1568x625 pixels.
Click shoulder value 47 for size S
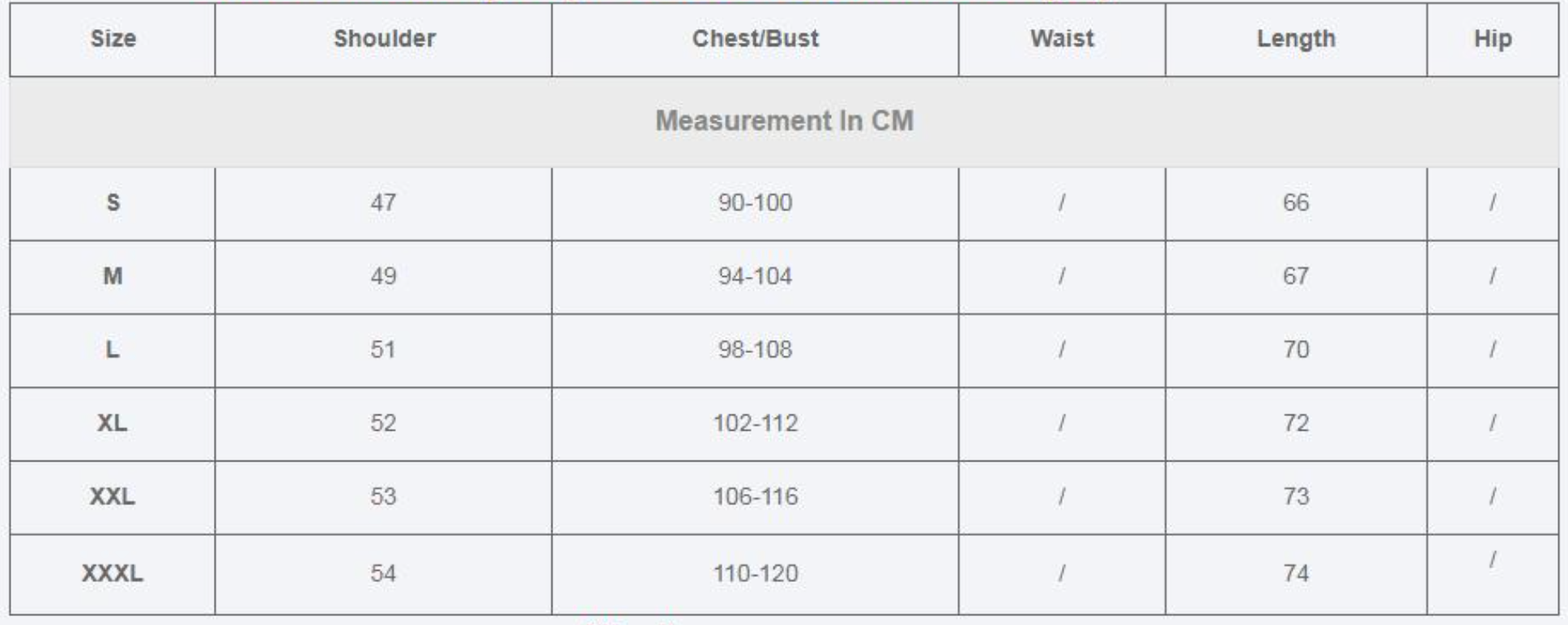(x=383, y=202)
